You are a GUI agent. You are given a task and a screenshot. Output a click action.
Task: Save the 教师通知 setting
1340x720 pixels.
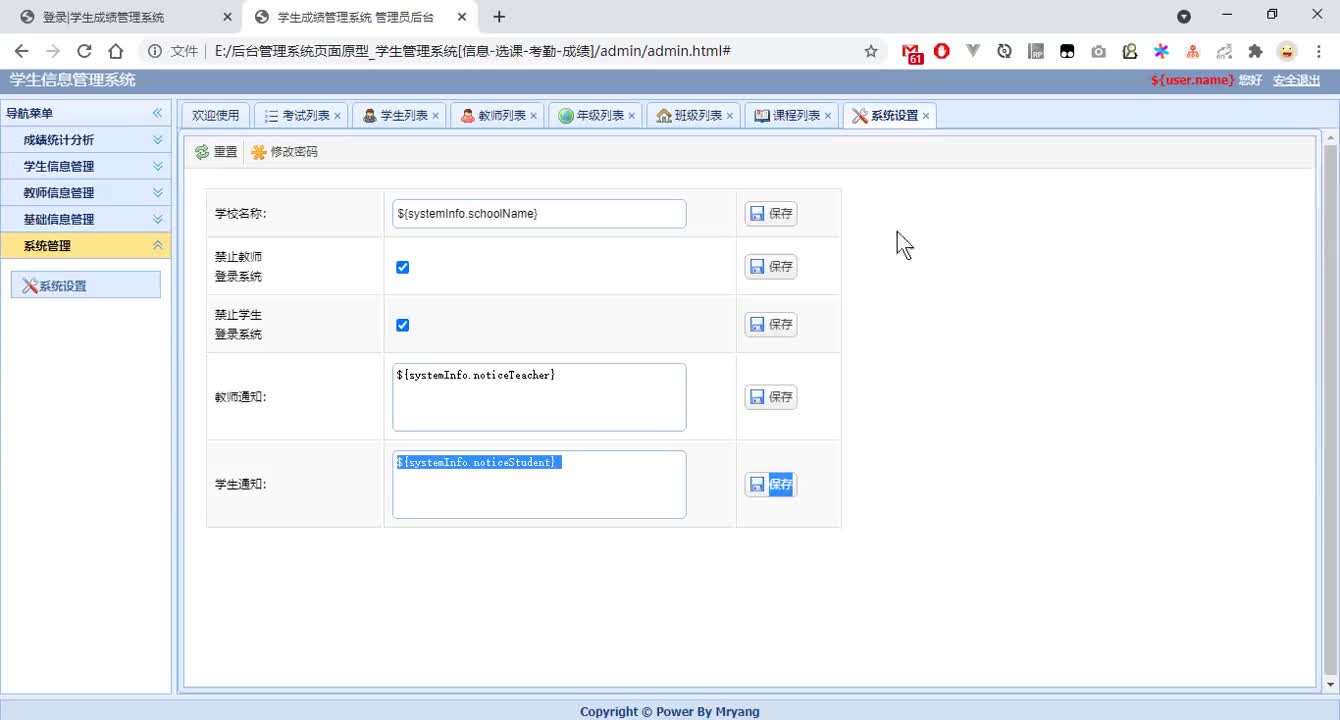tap(771, 397)
